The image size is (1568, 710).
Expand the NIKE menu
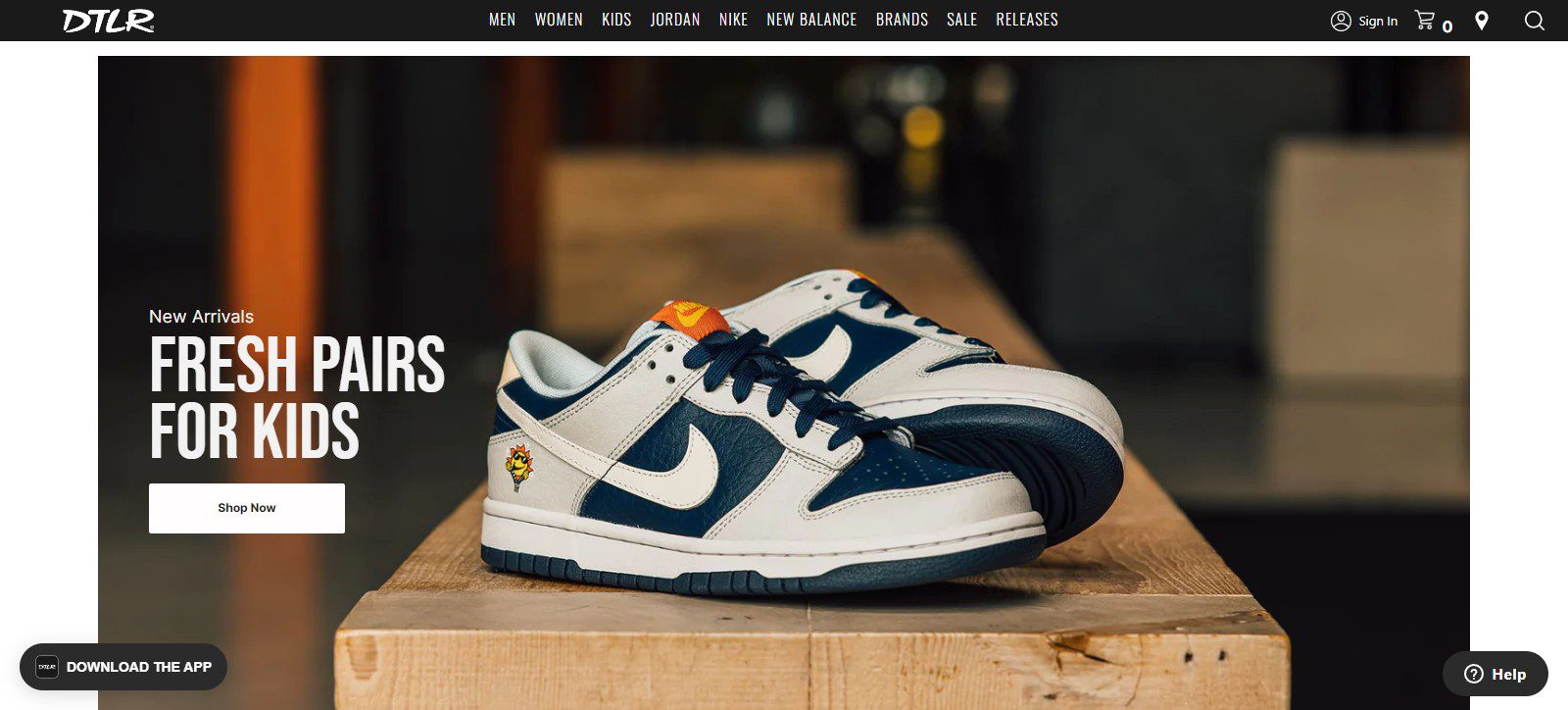coord(733,20)
